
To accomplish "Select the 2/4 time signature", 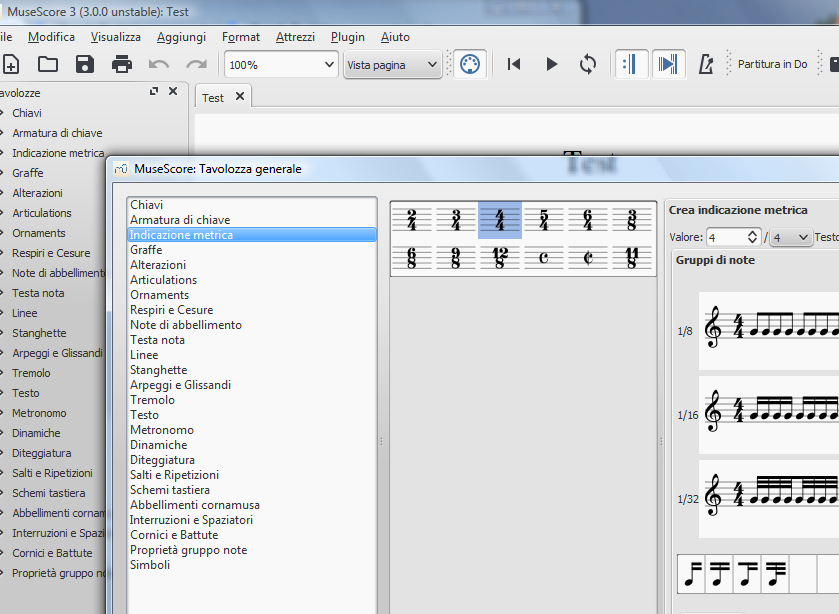I will pos(411,219).
